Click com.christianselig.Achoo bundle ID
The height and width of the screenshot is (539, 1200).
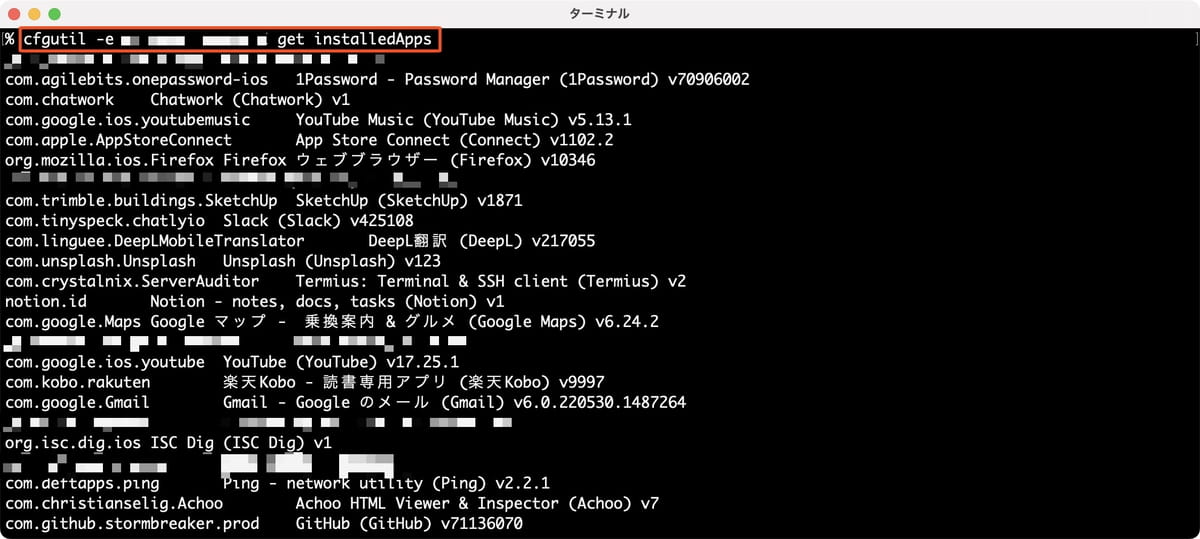[x=114, y=503]
